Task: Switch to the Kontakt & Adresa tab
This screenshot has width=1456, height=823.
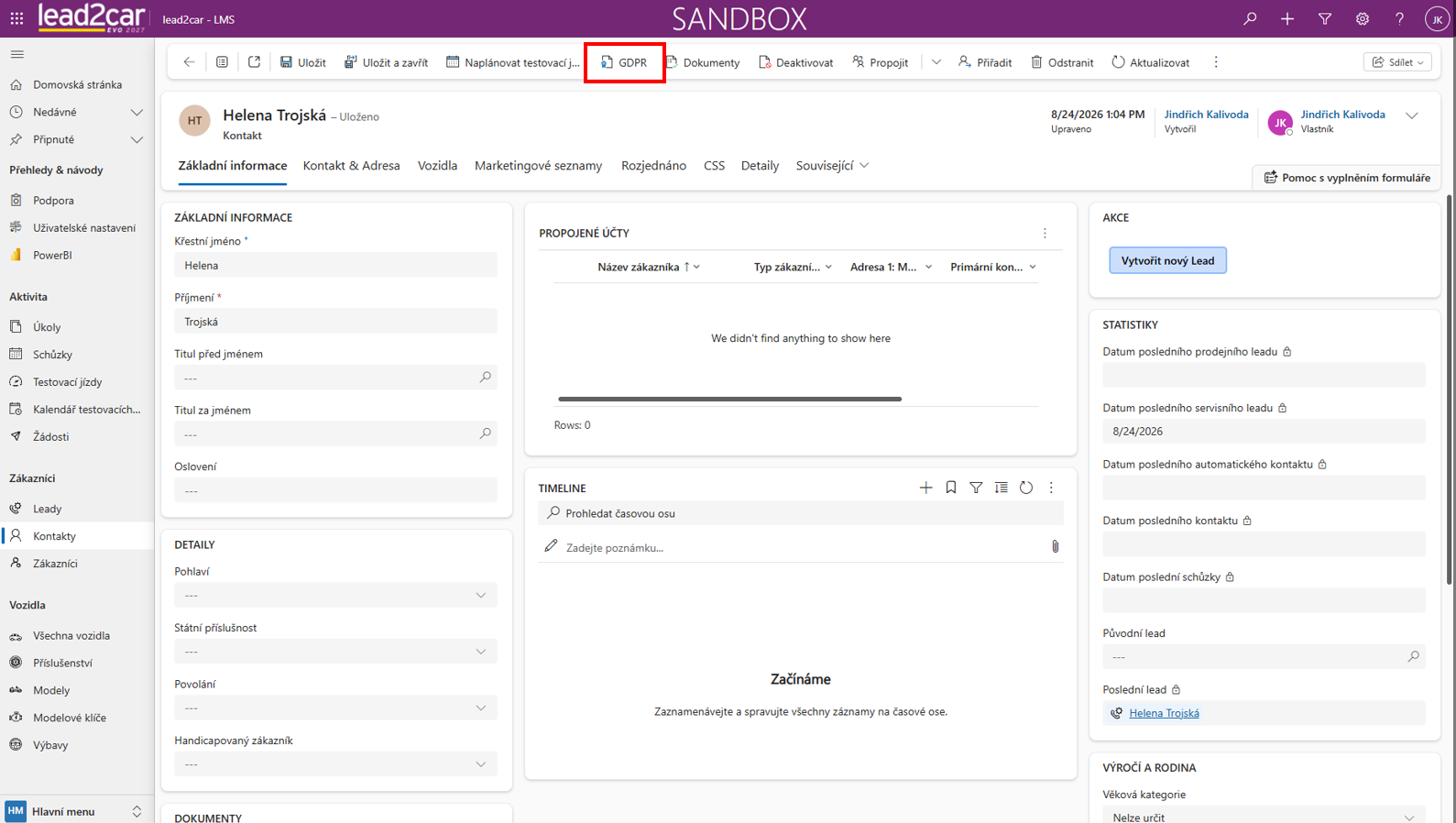Action: pyautogui.click(x=352, y=166)
